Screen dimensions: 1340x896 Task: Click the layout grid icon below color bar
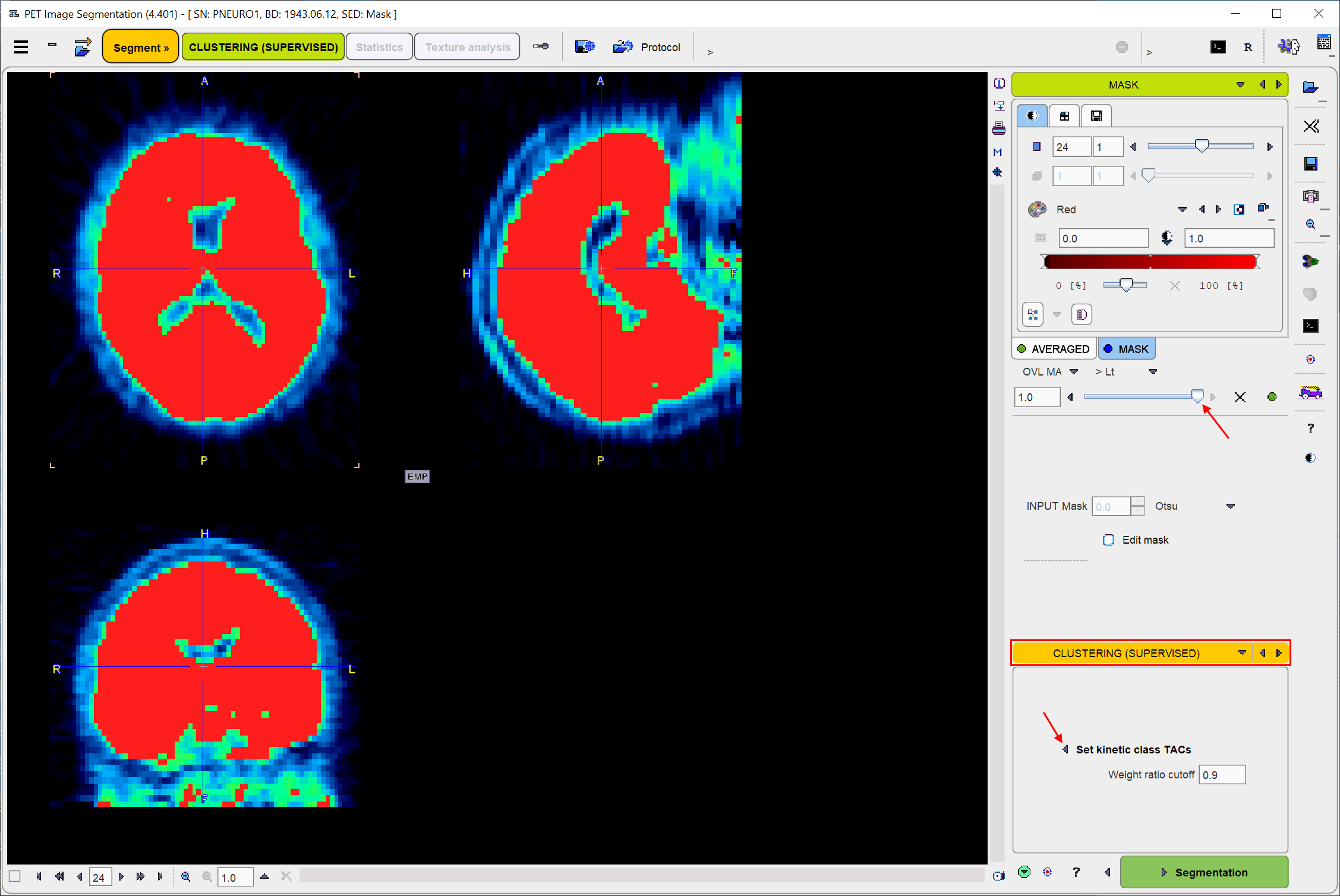[x=1033, y=314]
